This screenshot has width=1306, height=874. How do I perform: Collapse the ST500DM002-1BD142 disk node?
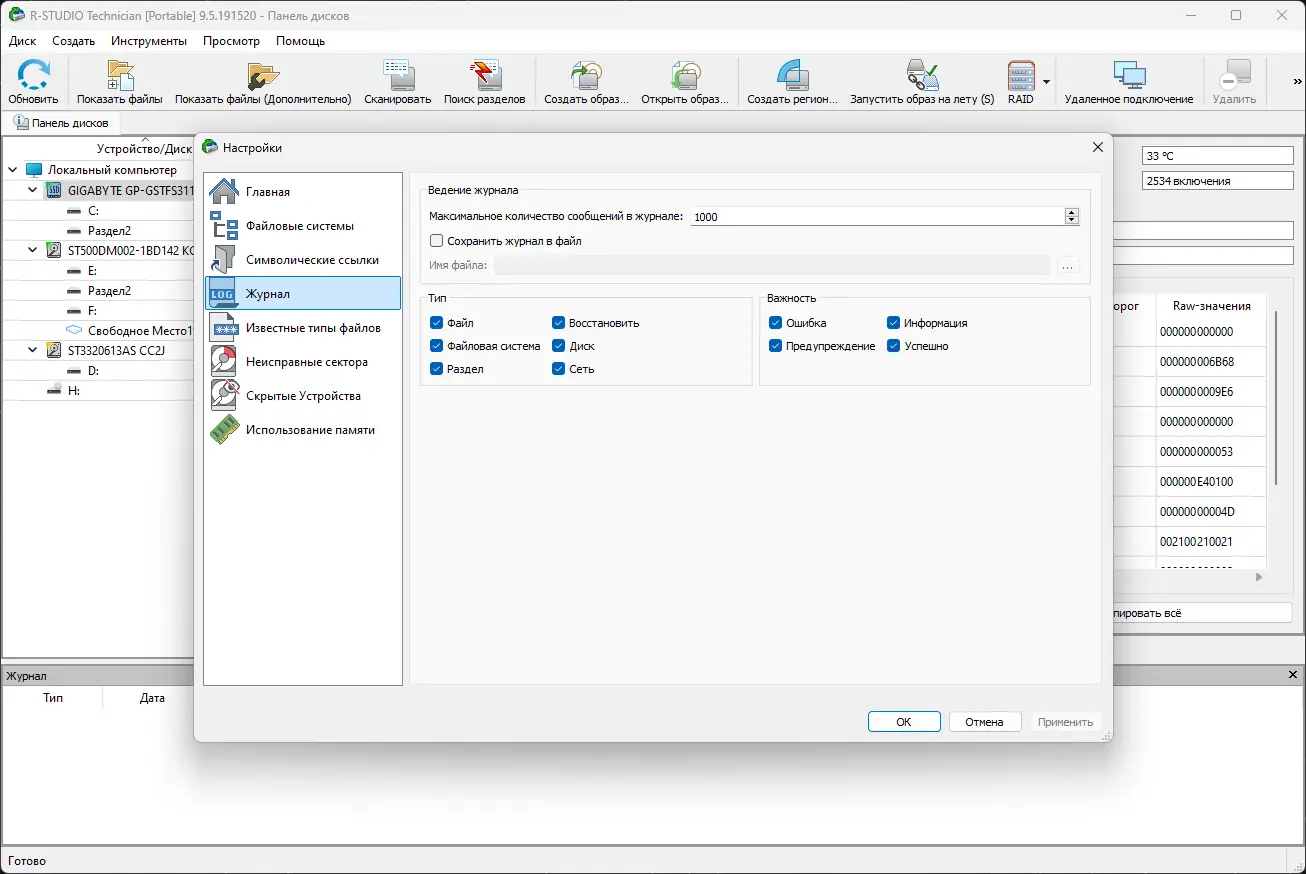click(32, 250)
